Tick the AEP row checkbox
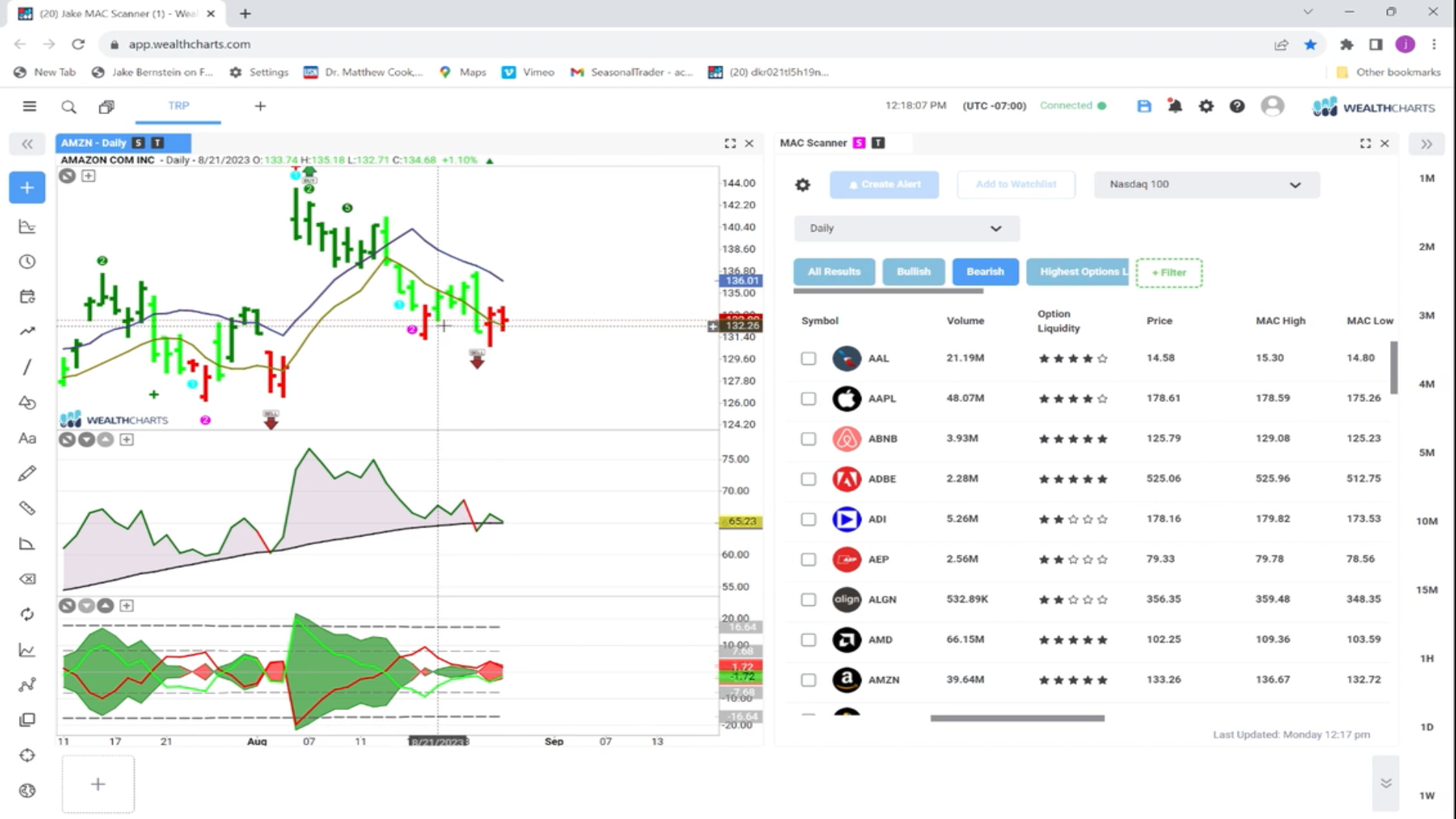Image resolution: width=1456 pixels, height=819 pixels. coord(808,560)
